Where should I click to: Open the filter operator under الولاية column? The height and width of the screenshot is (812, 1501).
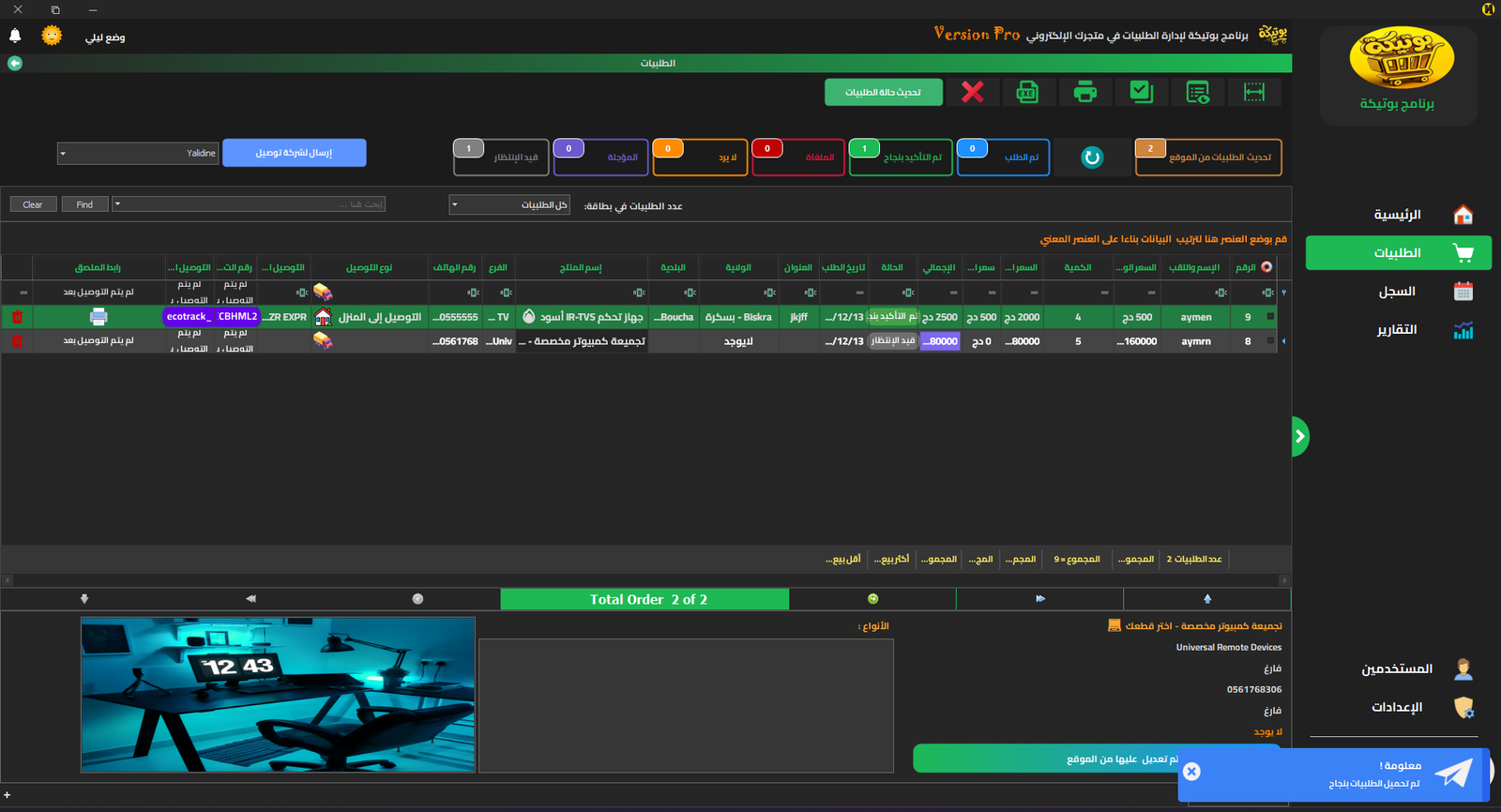tap(769, 293)
